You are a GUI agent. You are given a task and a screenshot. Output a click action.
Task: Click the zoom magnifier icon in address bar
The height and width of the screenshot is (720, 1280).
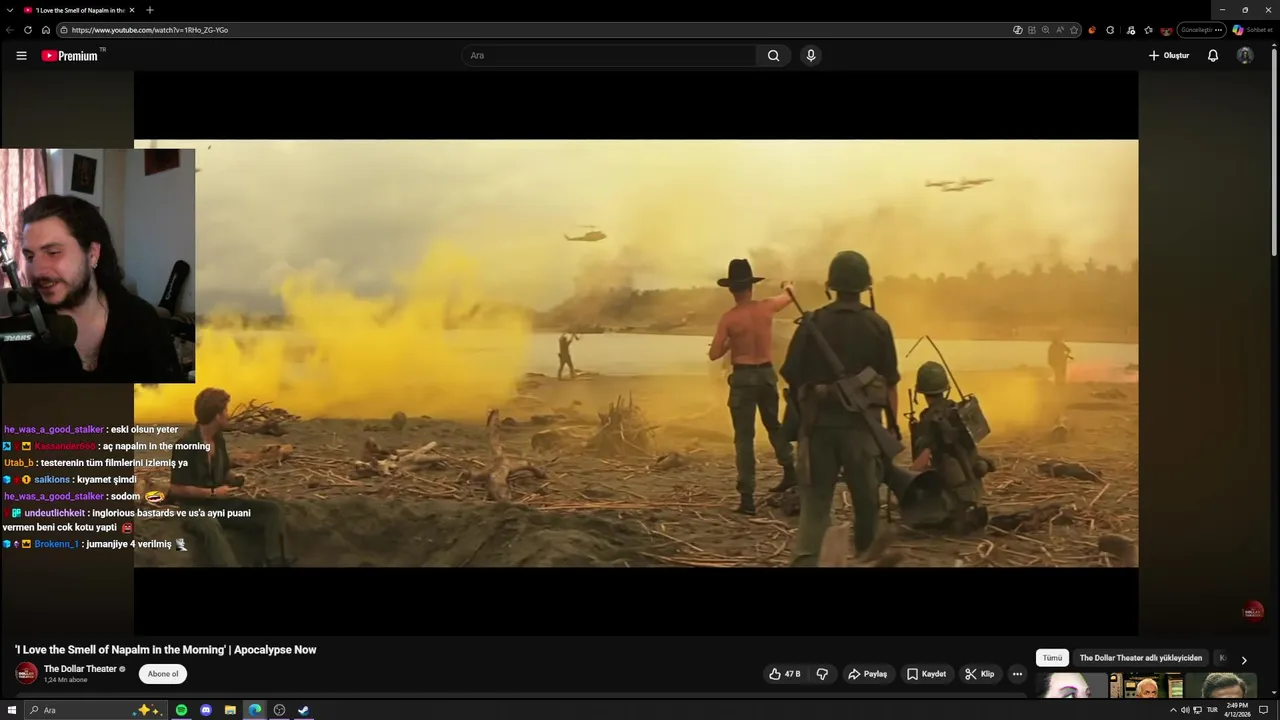1046,30
